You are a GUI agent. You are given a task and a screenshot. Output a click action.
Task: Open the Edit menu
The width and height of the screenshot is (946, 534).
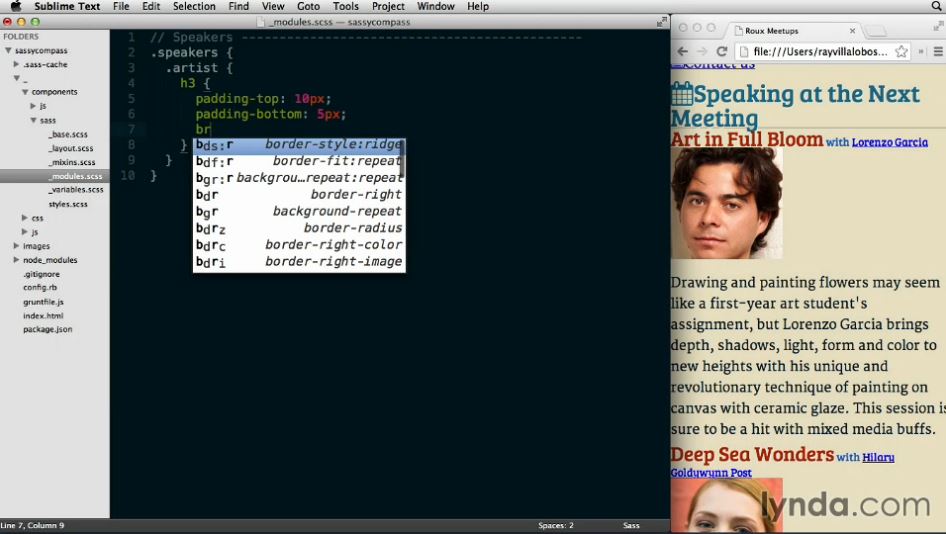(x=151, y=6)
